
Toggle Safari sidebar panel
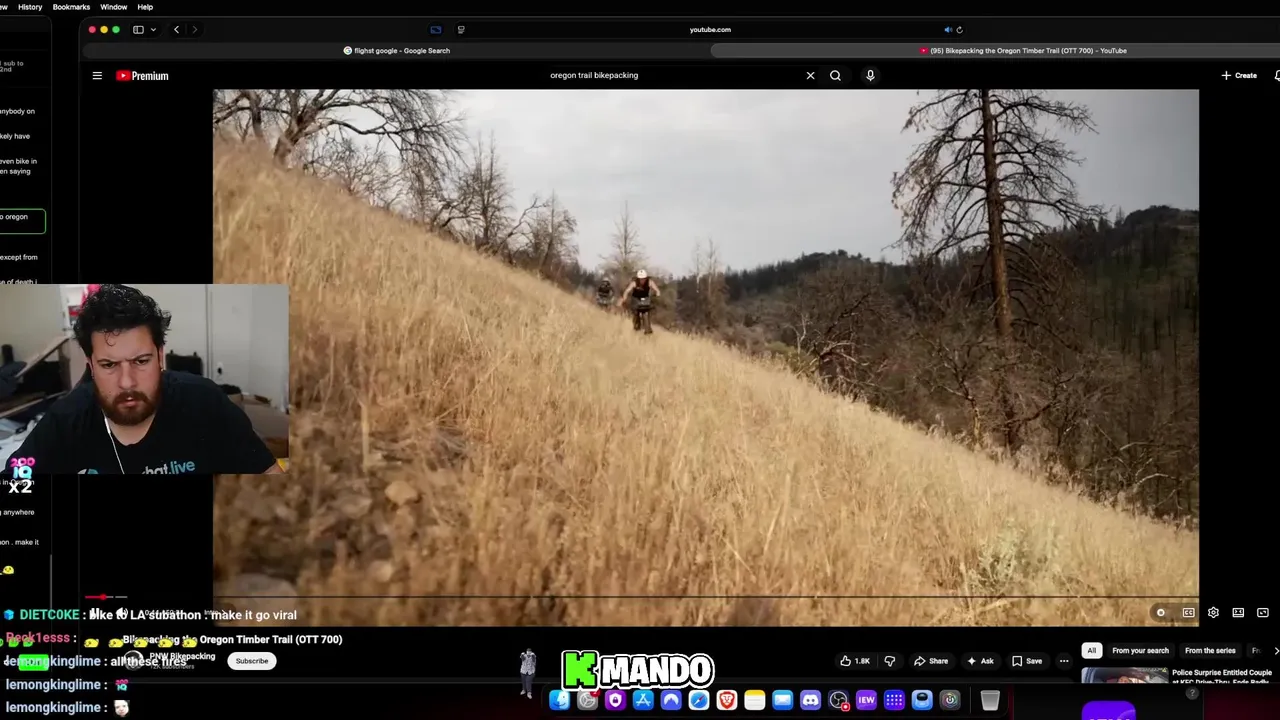coord(138,30)
